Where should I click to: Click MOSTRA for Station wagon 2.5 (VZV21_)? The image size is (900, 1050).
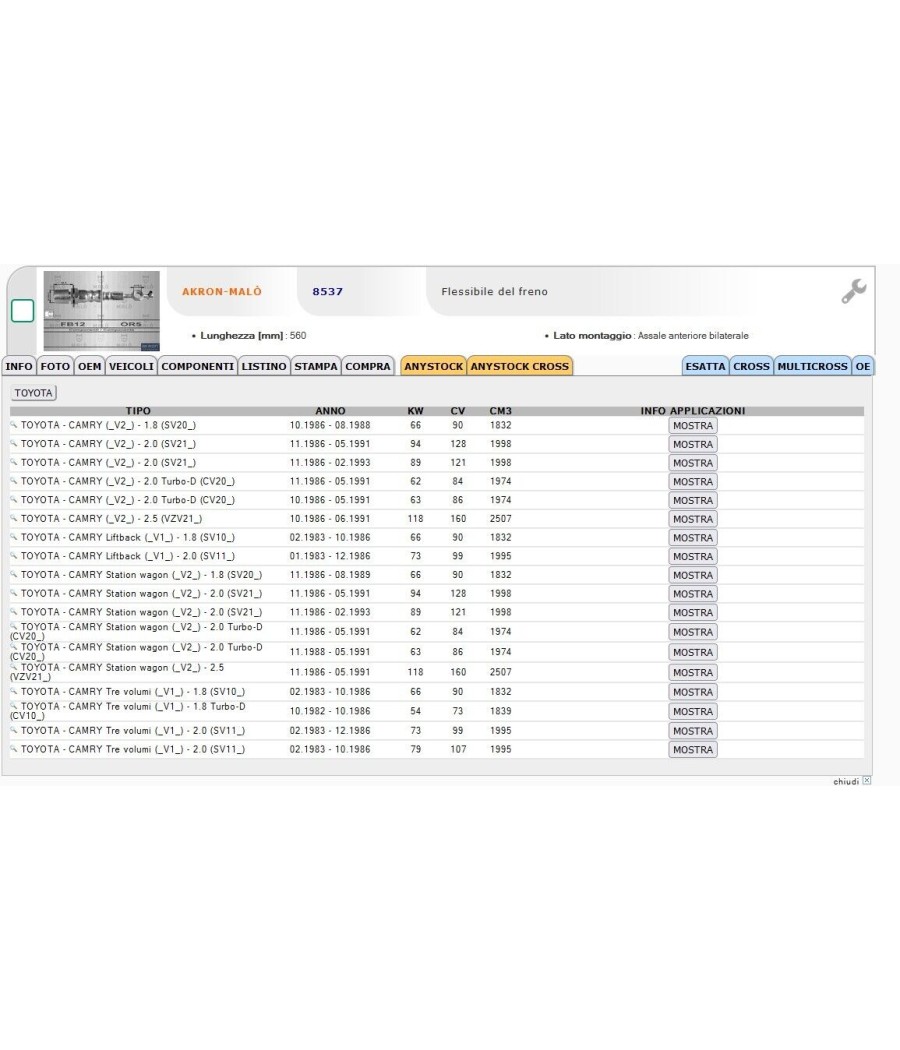point(693,673)
